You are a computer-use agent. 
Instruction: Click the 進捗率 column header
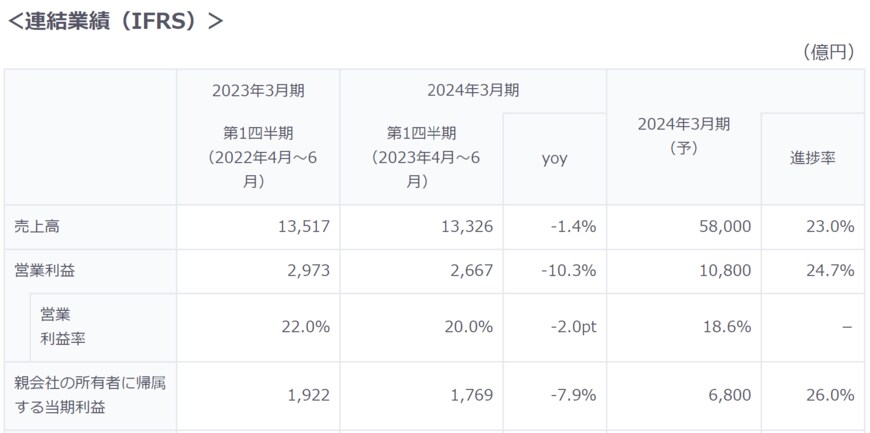pyautogui.click(x=812, y=158)
